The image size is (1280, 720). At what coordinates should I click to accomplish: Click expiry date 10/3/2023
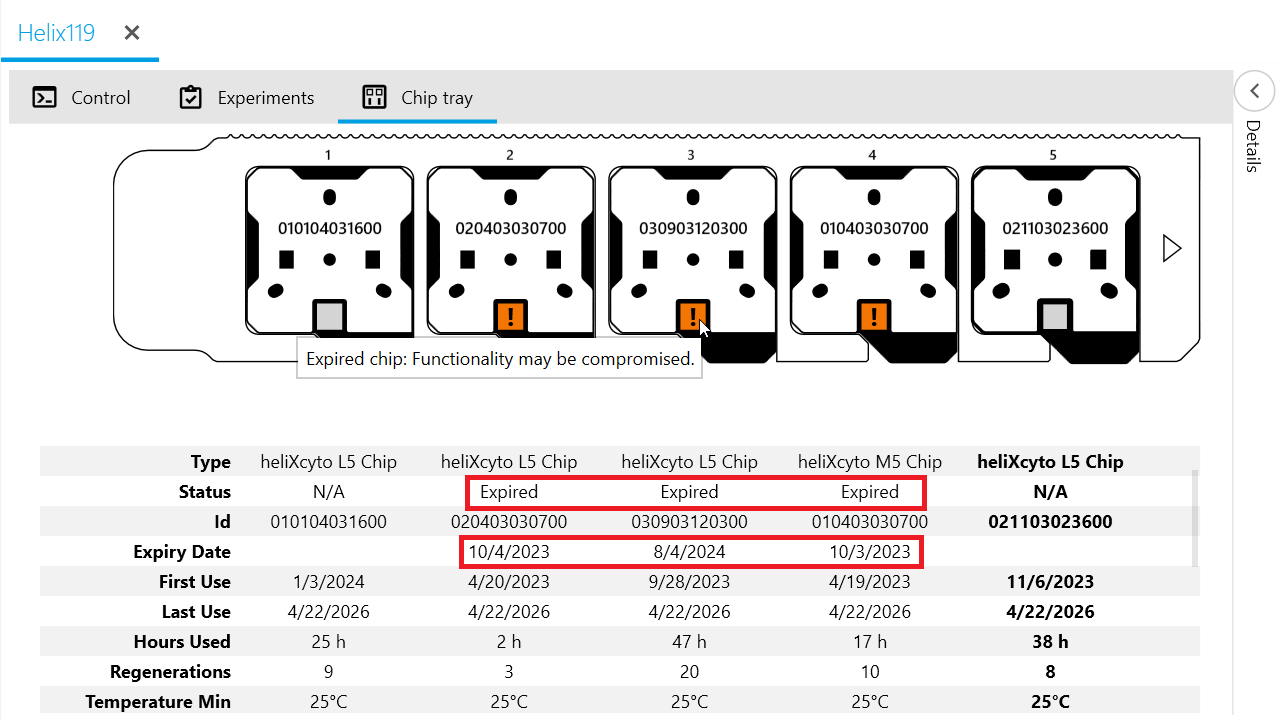(x=870, y=552)
